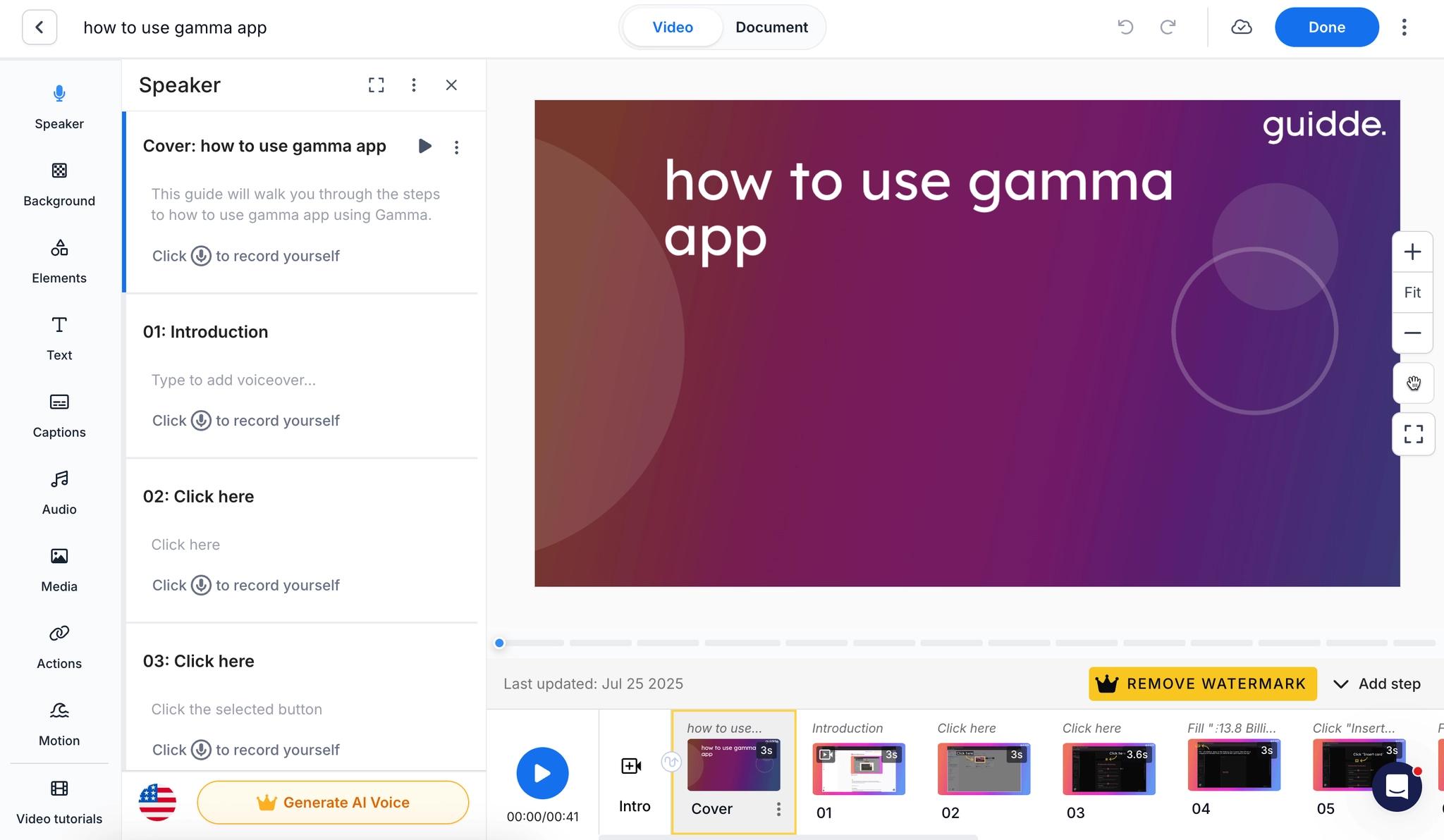This screenshot has height=840, width=1444.
Task: Click transition icon before Cover thumbnail
Action: point(671,762)
